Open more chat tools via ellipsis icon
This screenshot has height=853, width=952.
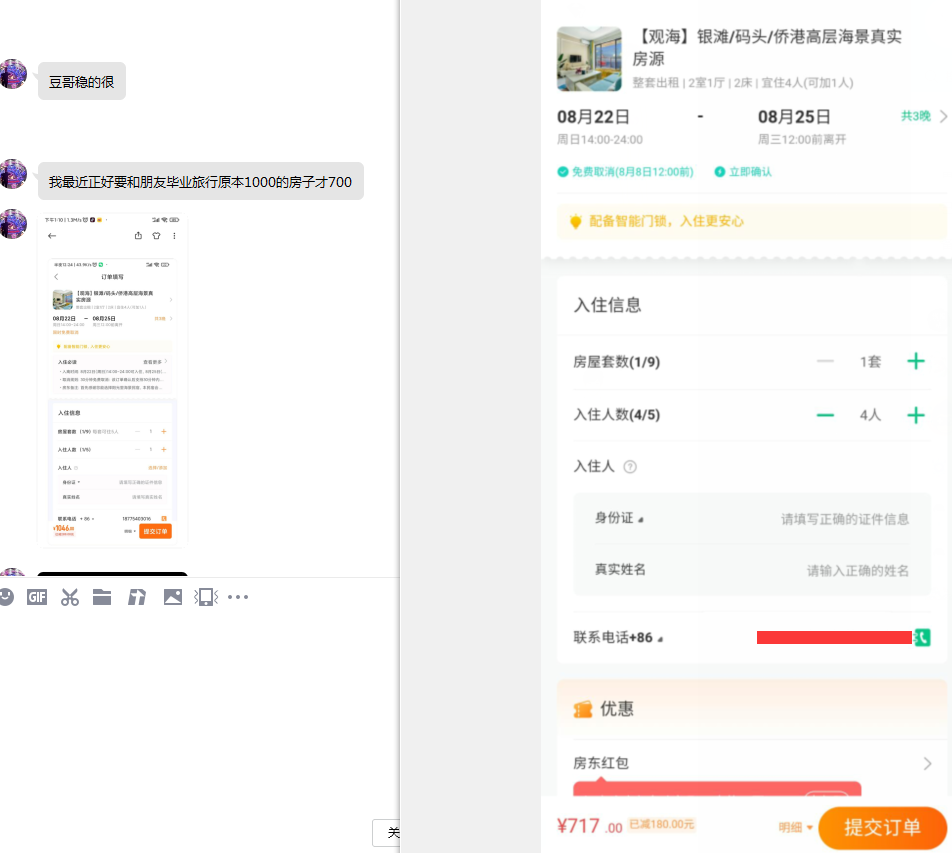pos(237,596)
